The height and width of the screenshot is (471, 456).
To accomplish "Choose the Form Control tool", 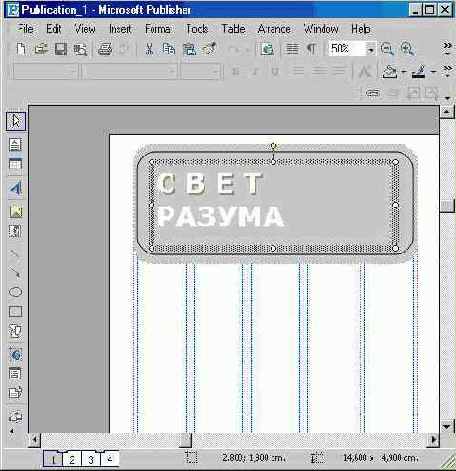I will (x=15, y=374).
